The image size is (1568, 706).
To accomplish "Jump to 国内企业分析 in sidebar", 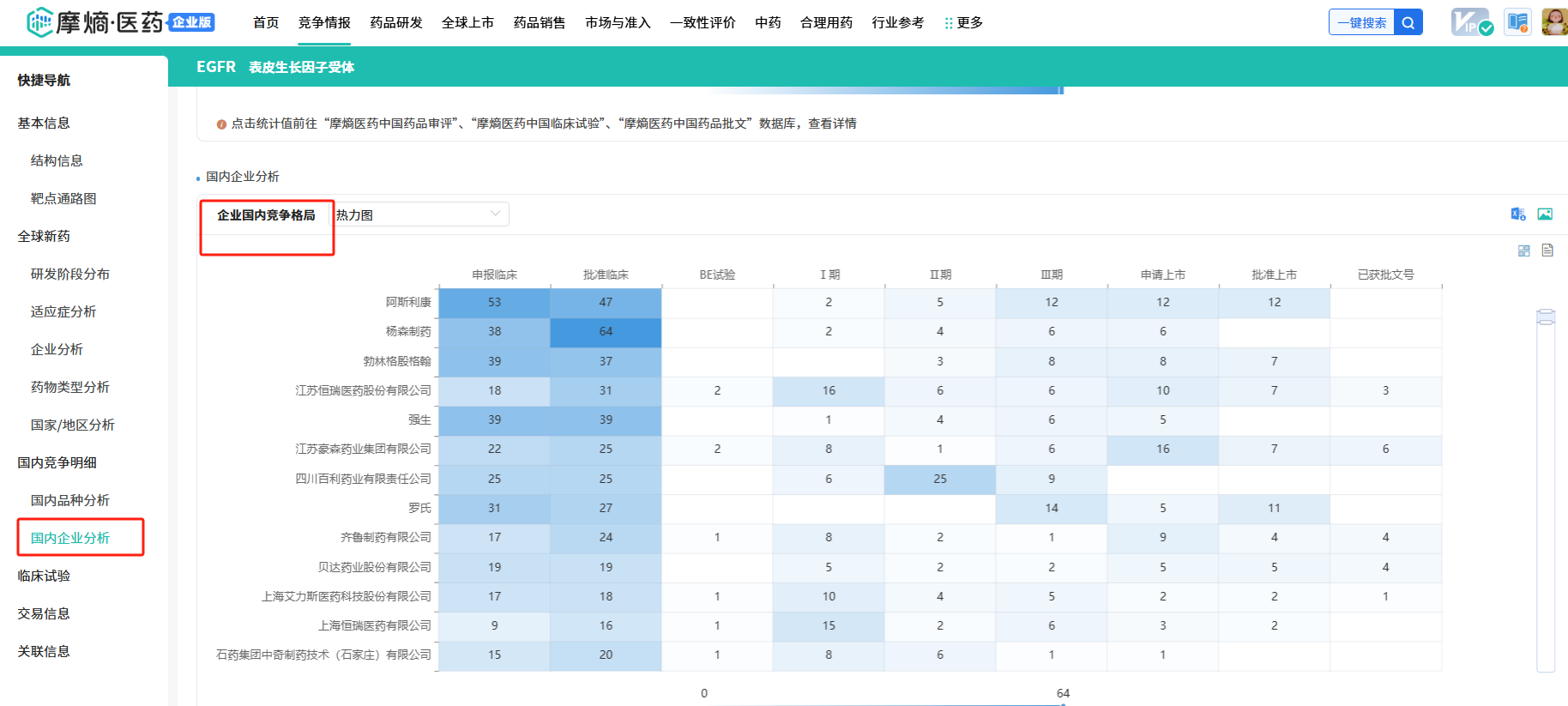I will (70, 538).
